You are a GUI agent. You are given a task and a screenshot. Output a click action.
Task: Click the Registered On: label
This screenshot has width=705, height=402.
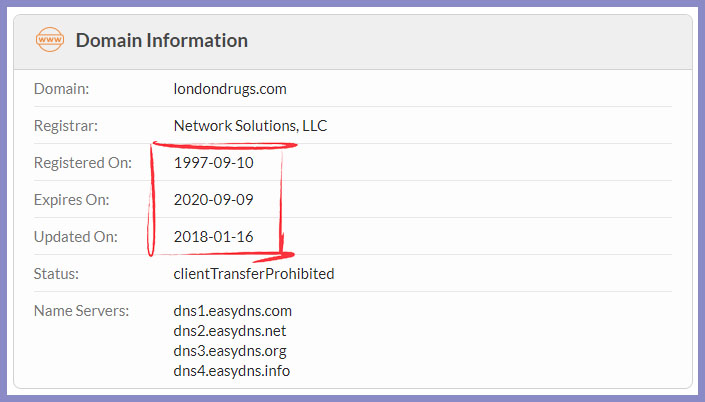[83, 163]
